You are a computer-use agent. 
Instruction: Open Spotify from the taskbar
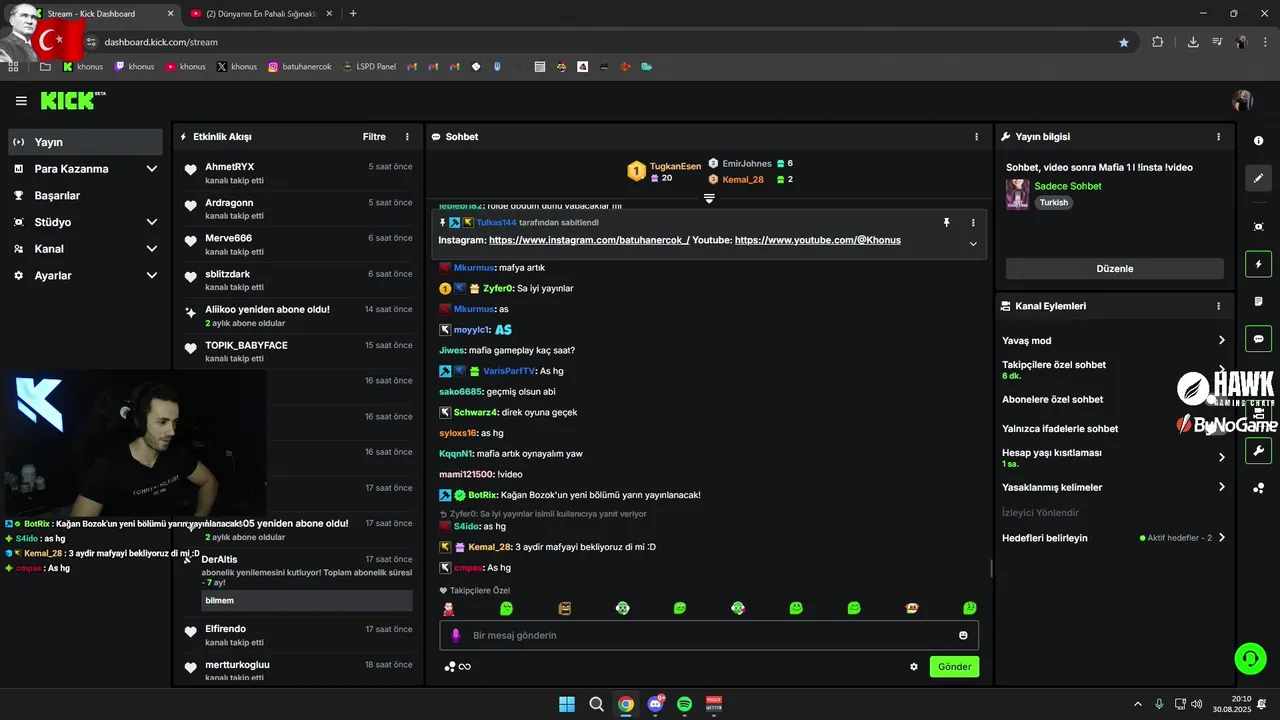click(x=685, y=704)
